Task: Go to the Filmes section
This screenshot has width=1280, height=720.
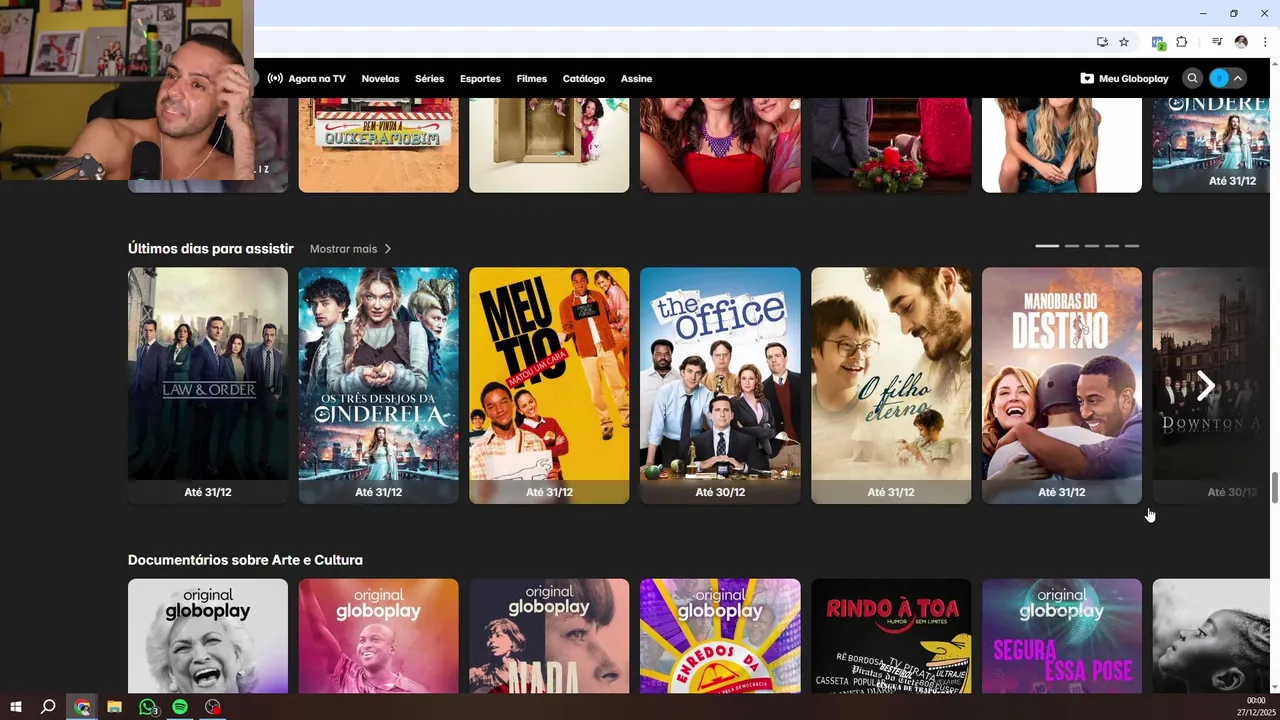Action: pos(532,78)
